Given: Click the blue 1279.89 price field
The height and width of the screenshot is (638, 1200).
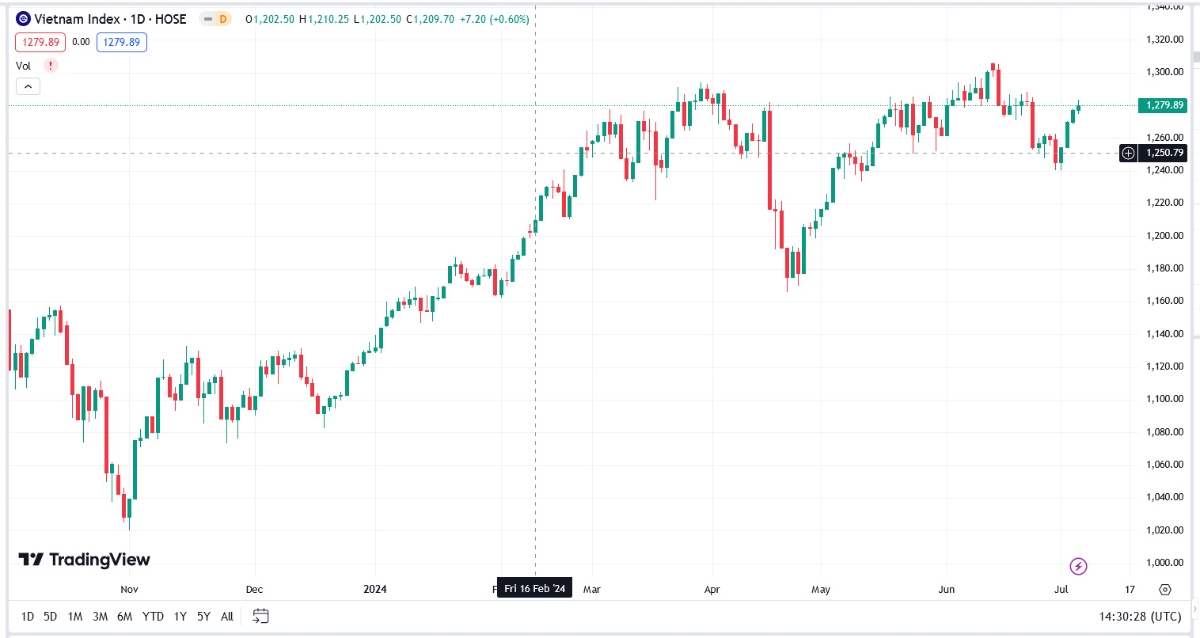Looking at the screenshot, I should point(121,42).
